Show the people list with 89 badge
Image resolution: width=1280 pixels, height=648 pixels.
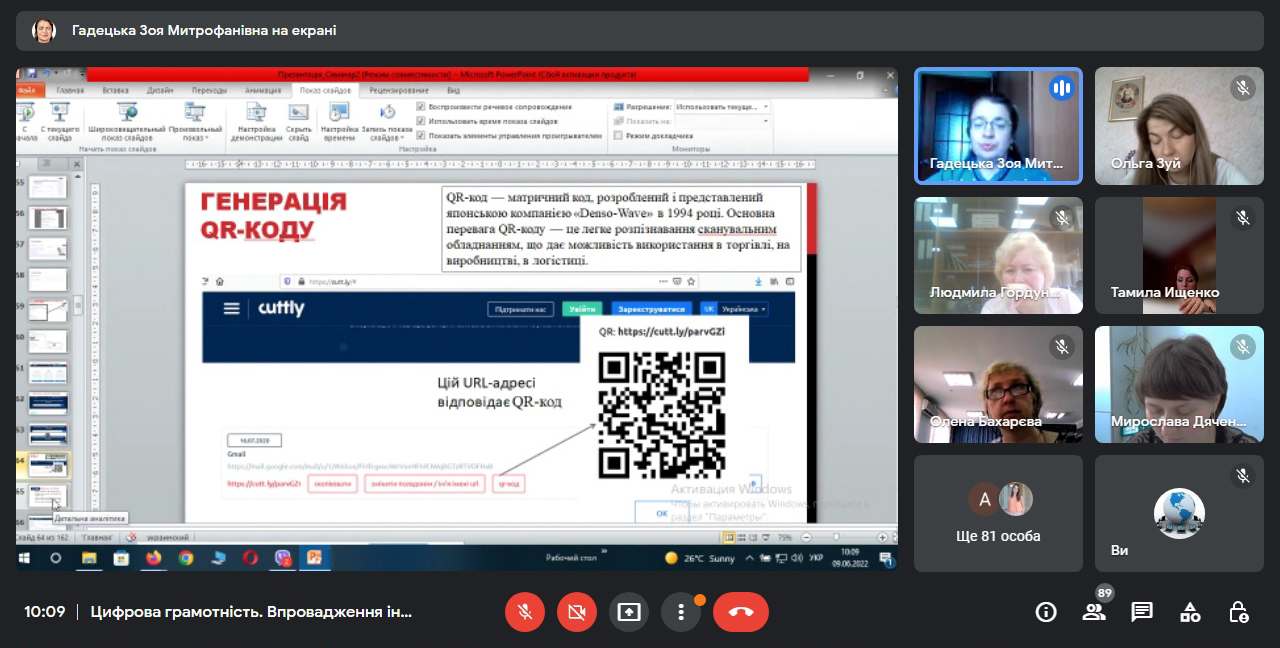[1094, 612]
